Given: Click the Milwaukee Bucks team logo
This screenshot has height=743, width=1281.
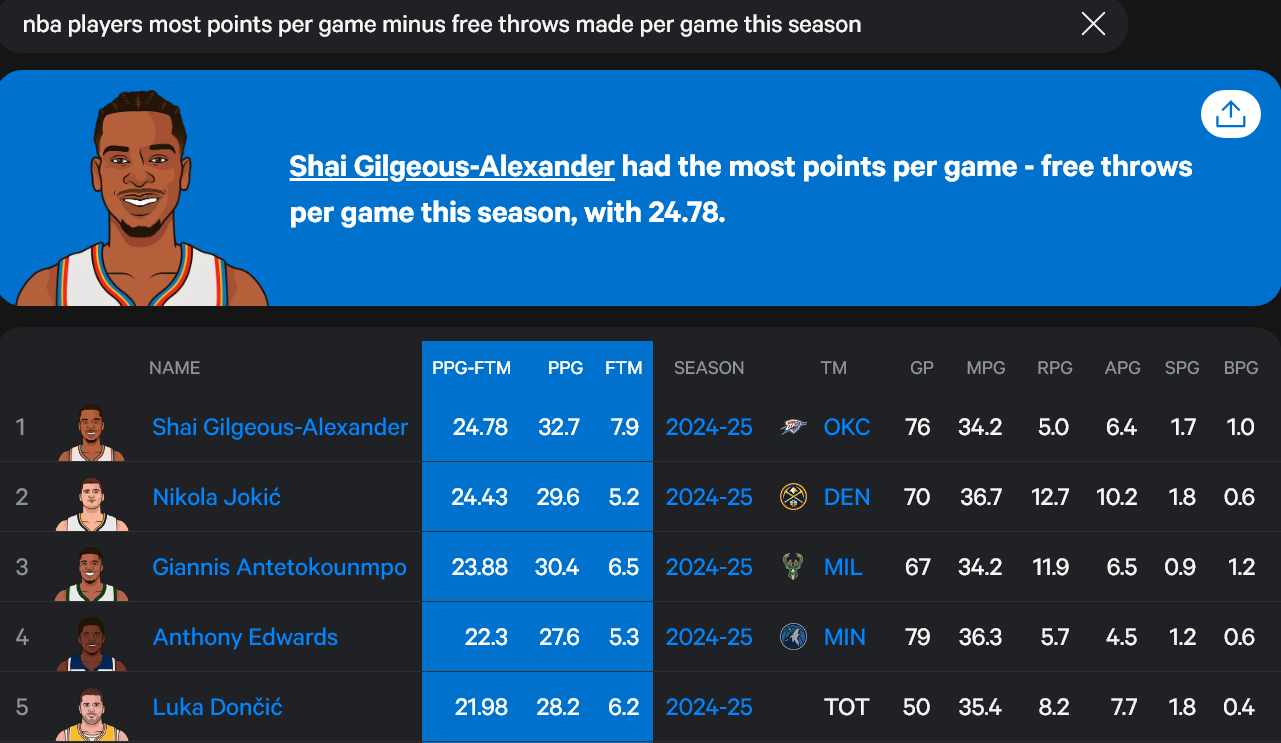Looking at the screenshot, I should tap(793, 567).
